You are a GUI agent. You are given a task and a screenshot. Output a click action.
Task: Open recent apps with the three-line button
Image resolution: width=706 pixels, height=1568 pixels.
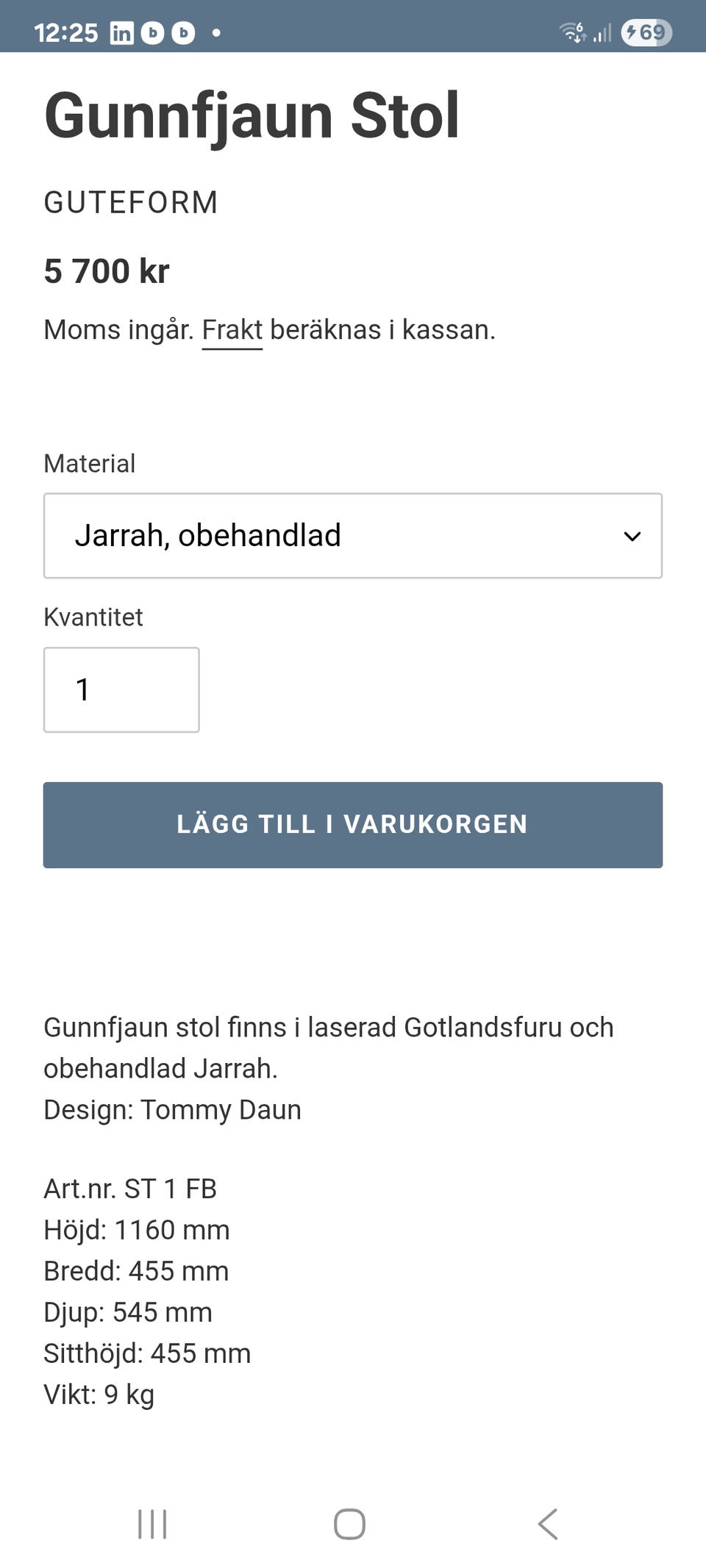pyautogui.click(x=152, y=1524)
